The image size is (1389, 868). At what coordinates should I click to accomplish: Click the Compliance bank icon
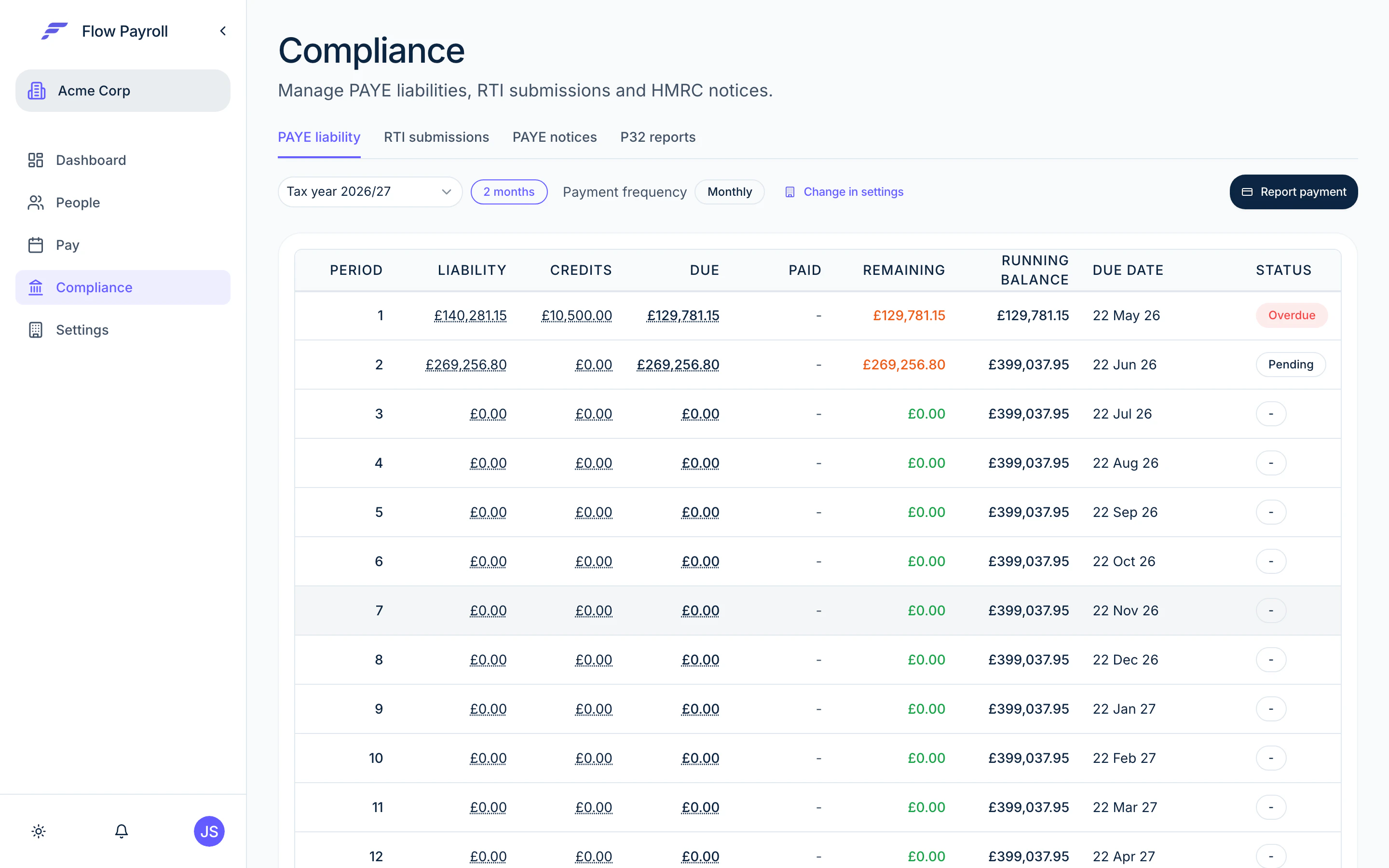pos(36,287)
